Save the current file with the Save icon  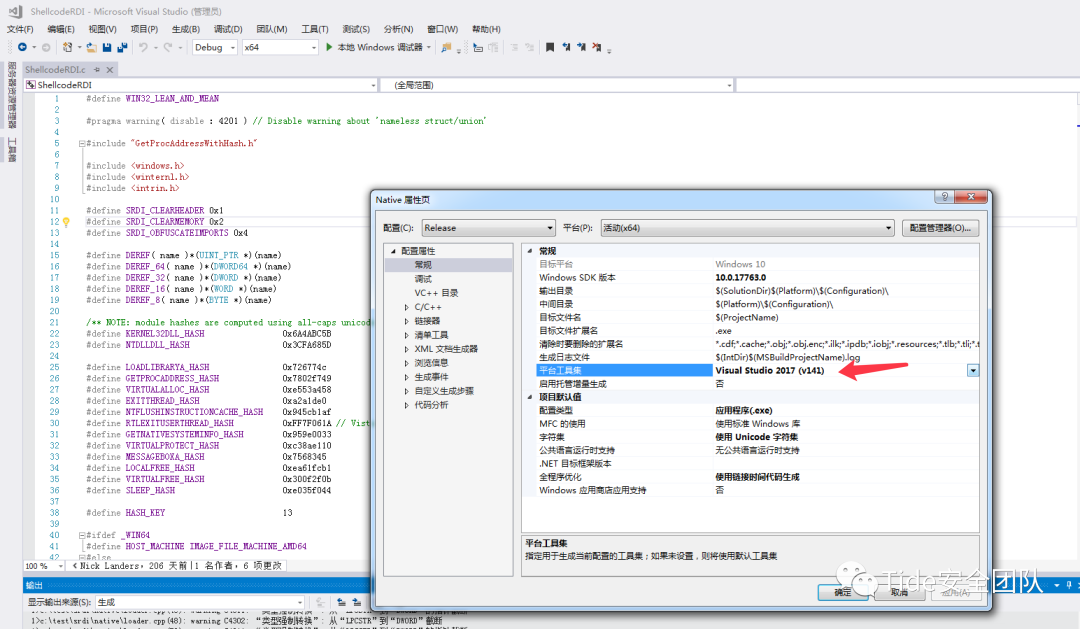click(x=107, y=47)
